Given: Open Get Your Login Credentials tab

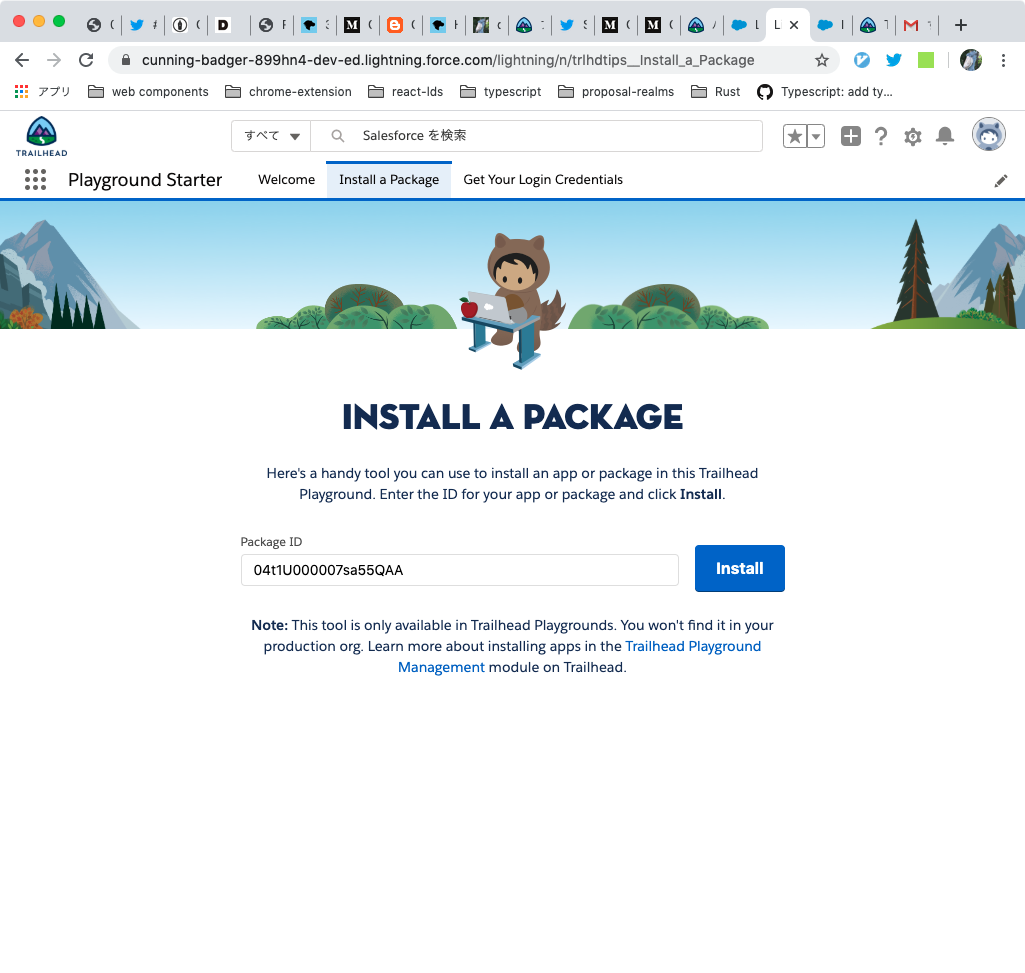Looking at the screenshot, I should click(x=543, y=179).
